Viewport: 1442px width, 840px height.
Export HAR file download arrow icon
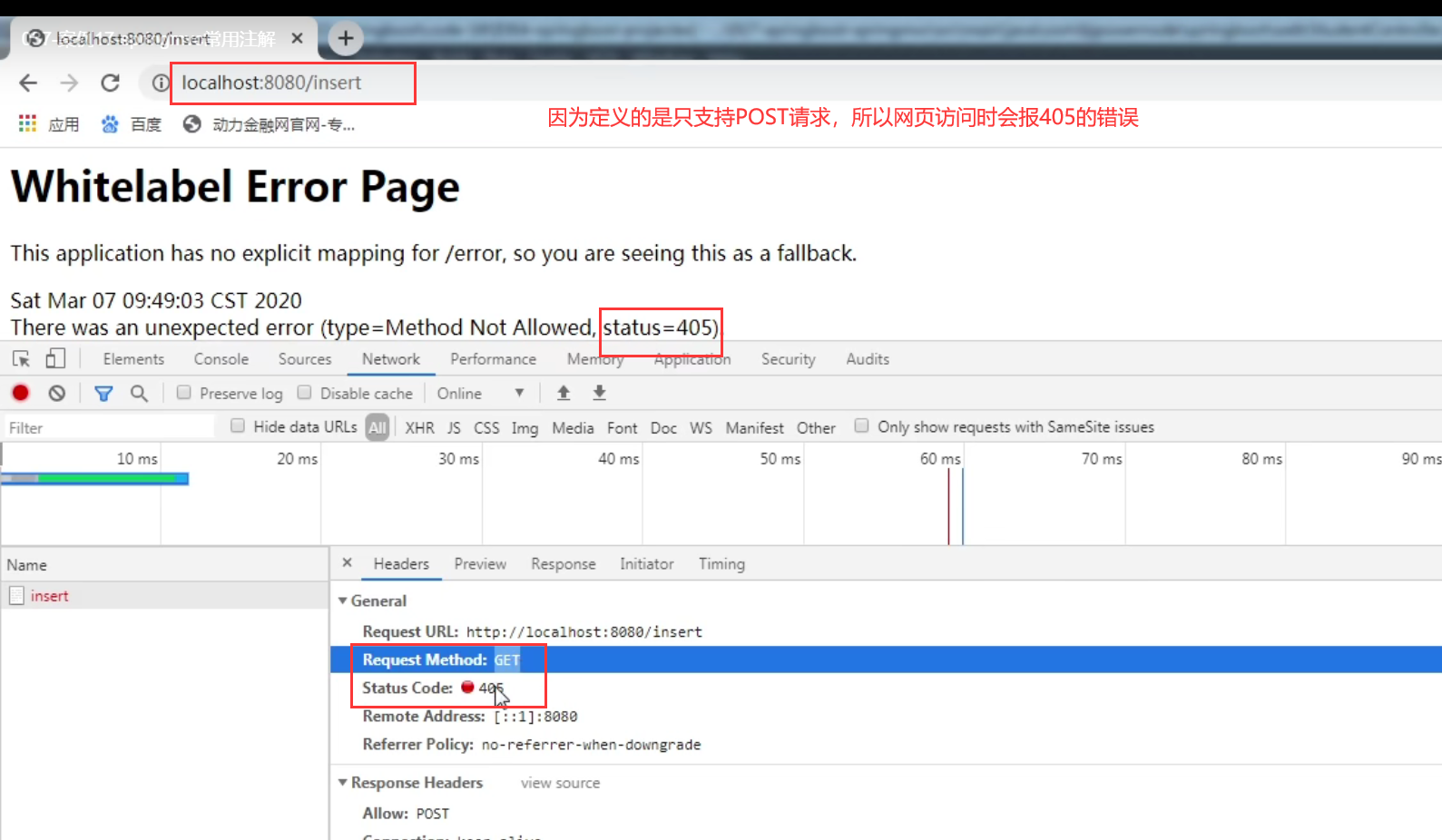point(599,393)
